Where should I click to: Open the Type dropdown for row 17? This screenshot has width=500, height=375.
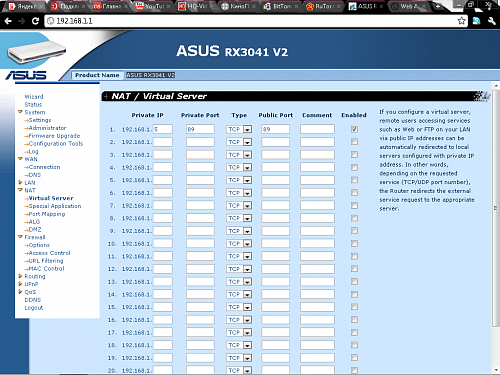[x=239, y=332]
